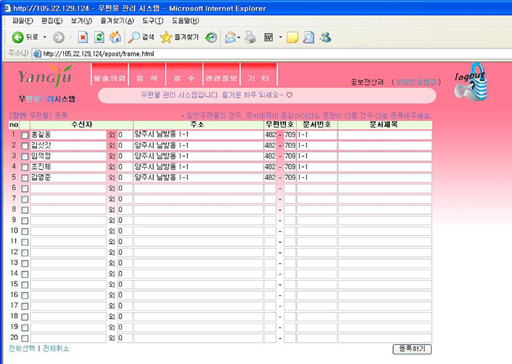
Task: Open the 보기(V) menu
Action: pyautogui.click(x=81, y=21)
